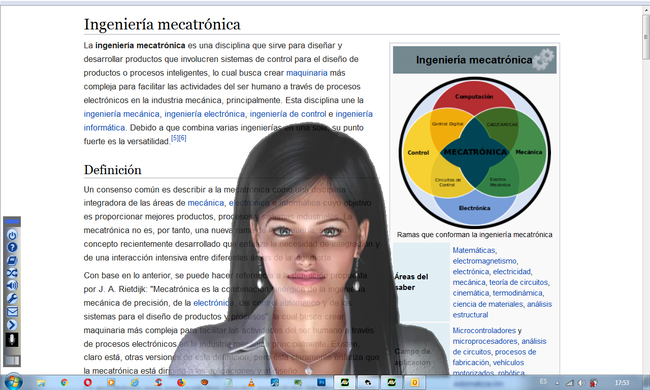
Task: Click the volume icon in the system tray
Action: click(581, 383)
